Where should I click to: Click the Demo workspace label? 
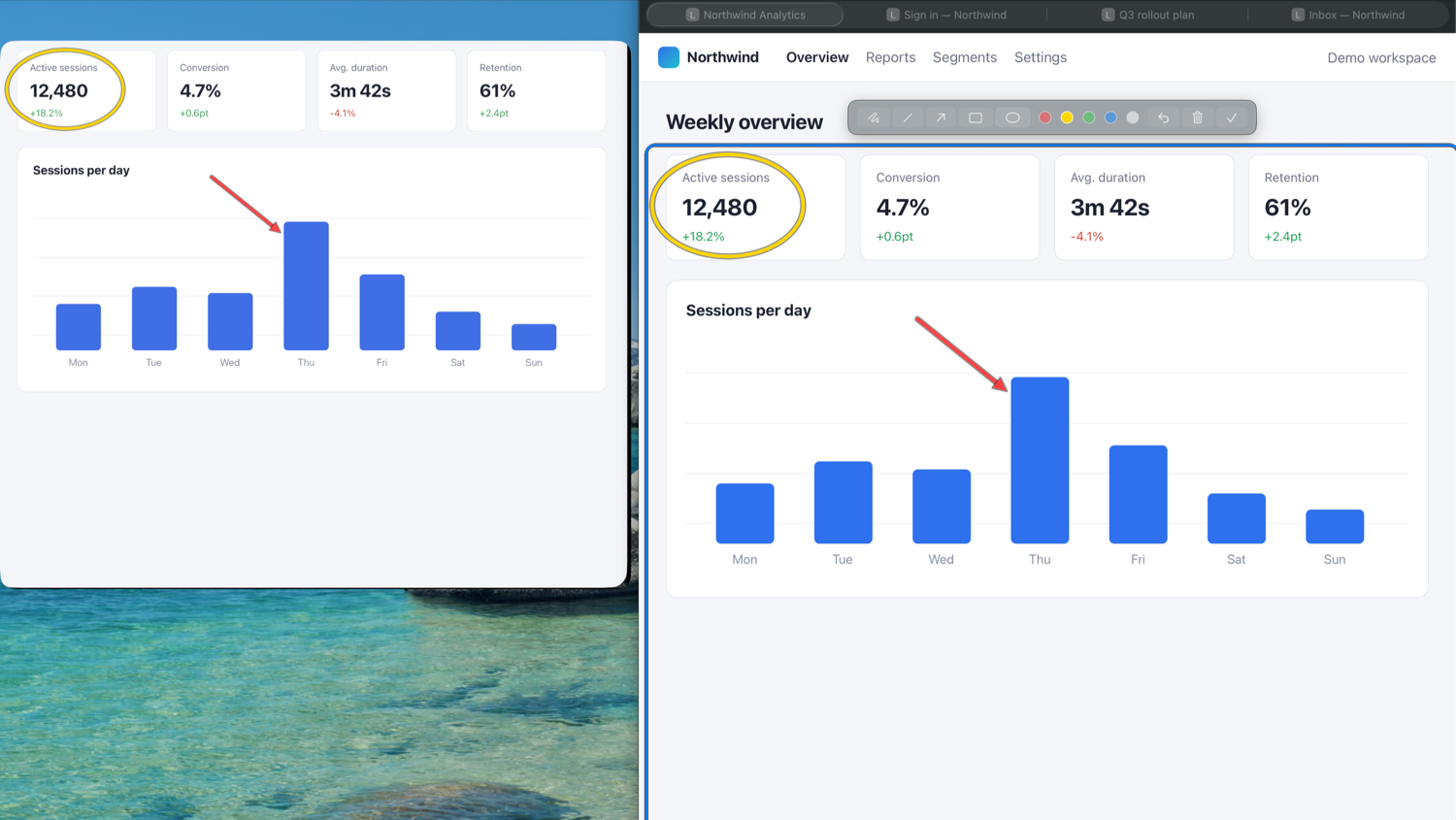pos(1381,57)
